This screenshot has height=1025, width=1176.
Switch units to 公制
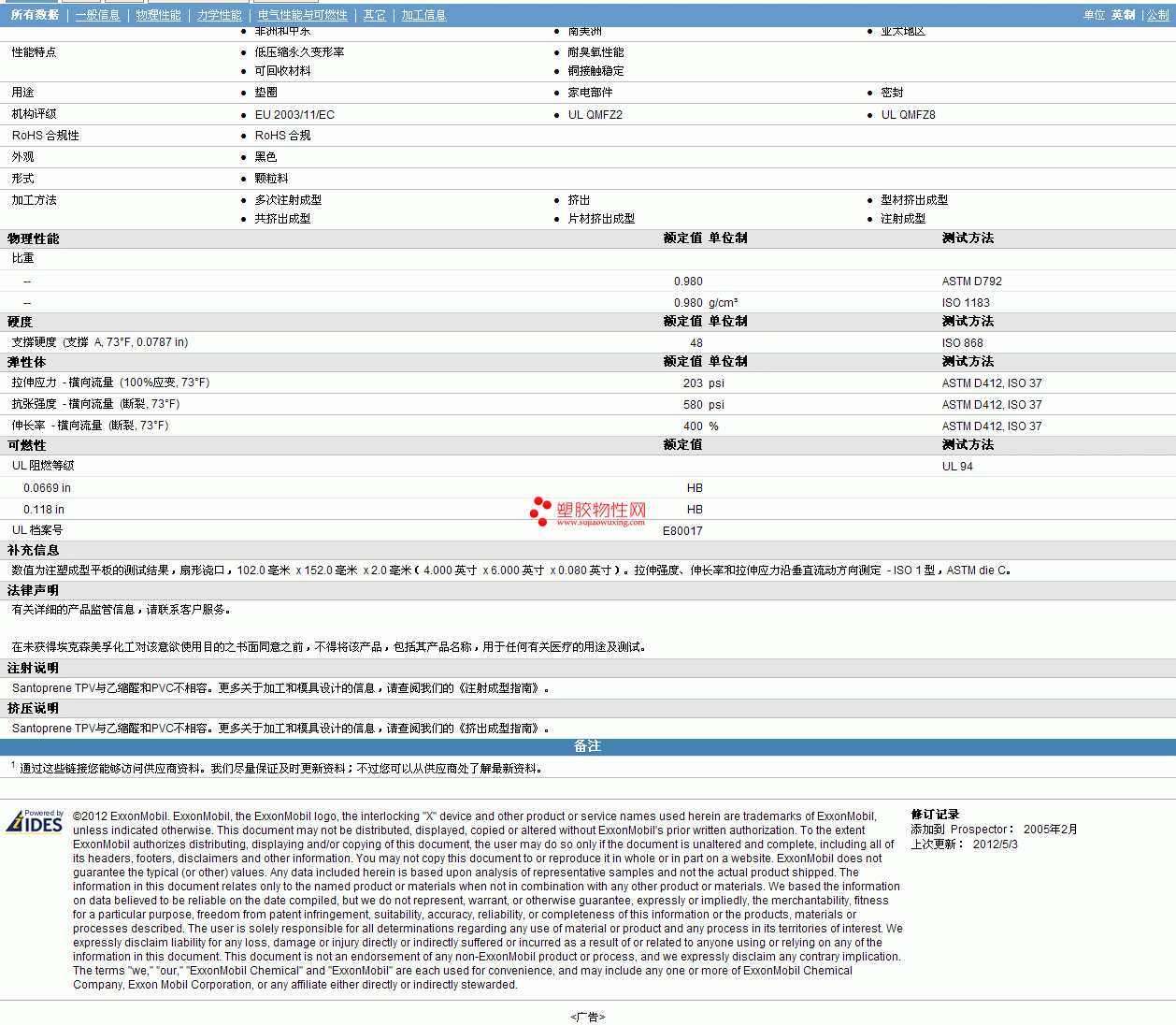1158,15
